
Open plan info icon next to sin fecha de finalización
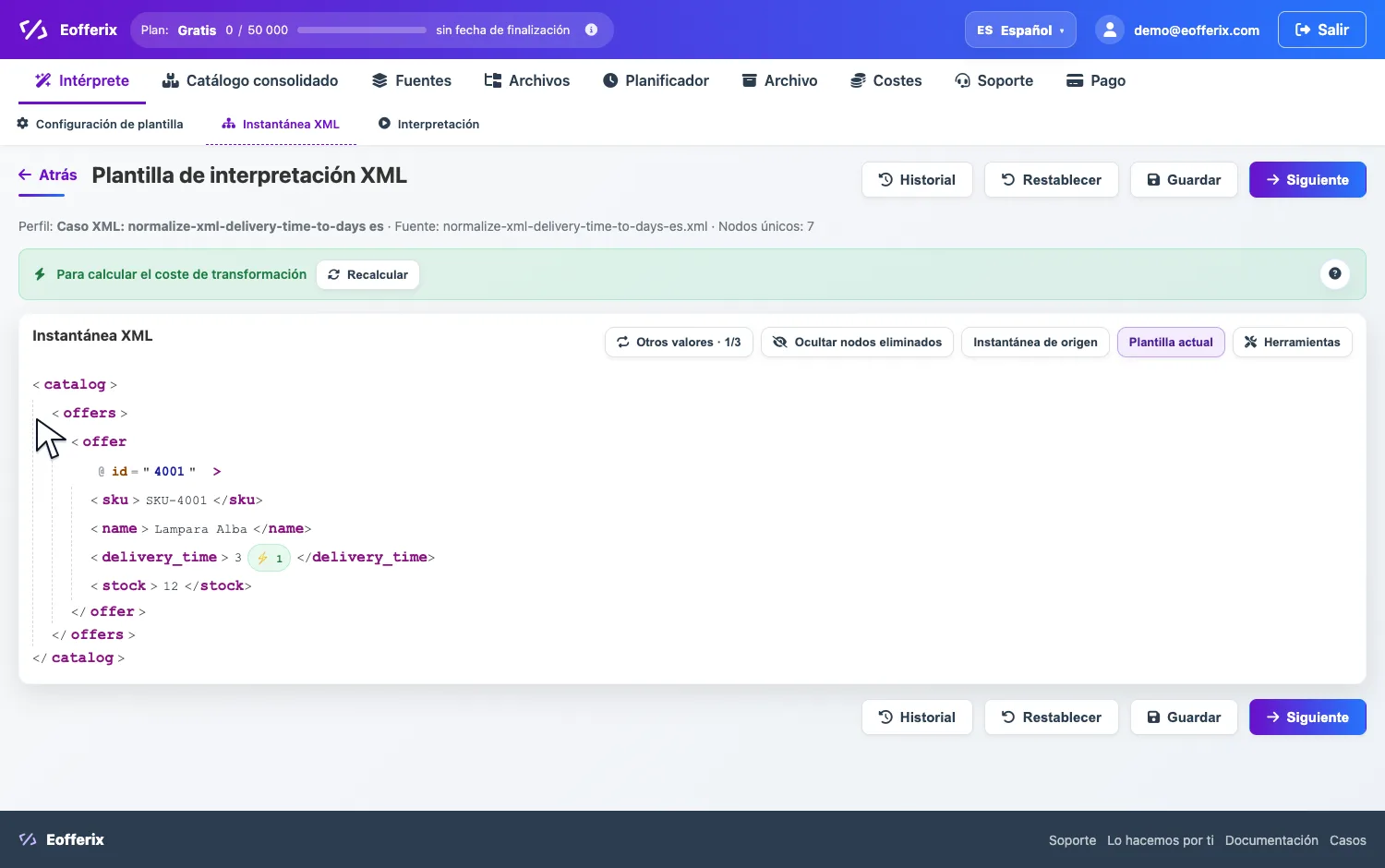tap(591, 30)
